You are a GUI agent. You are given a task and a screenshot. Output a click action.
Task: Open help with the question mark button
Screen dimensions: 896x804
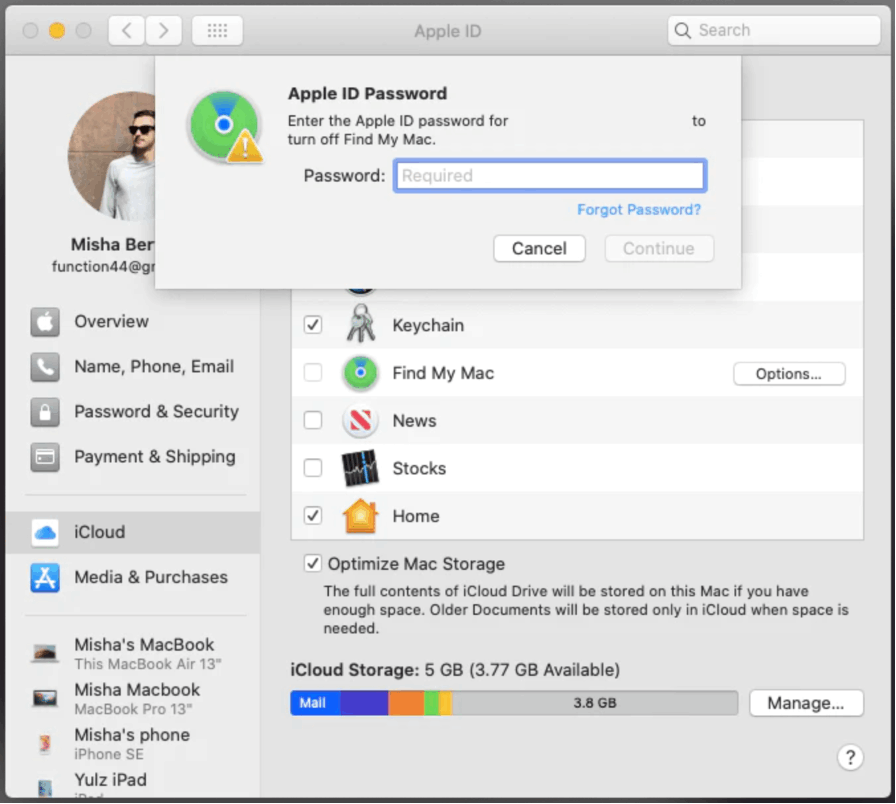850,758
